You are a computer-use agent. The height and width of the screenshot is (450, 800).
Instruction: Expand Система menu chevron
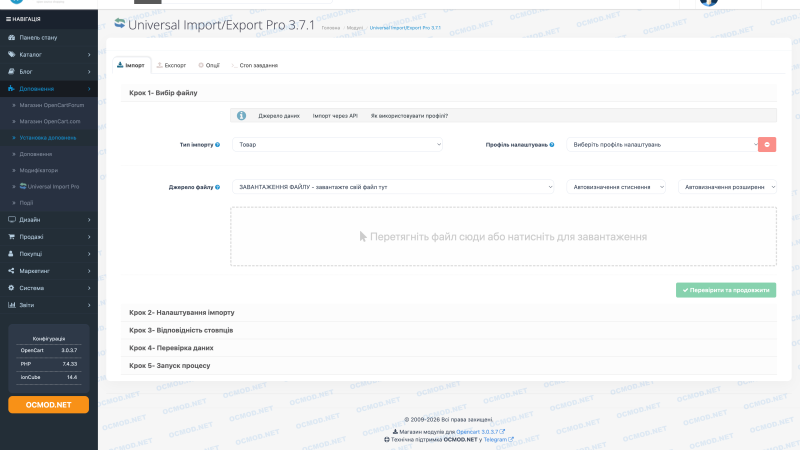89,288
